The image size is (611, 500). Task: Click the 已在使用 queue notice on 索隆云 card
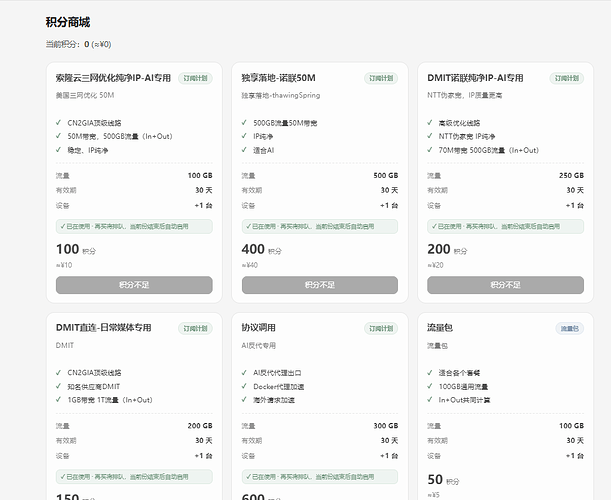click(x=134, y=226)
